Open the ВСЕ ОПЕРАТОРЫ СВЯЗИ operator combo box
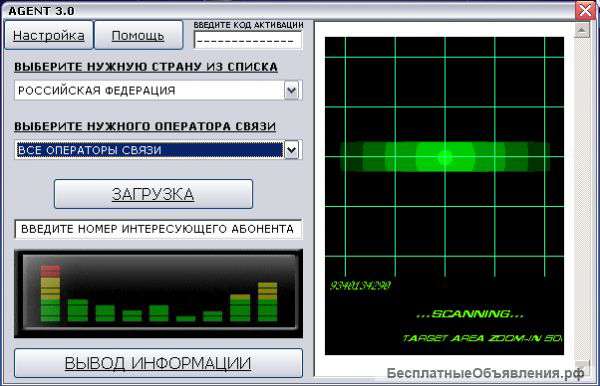The width and height of the screenshot is (600, 386). [x=158, y=150]
